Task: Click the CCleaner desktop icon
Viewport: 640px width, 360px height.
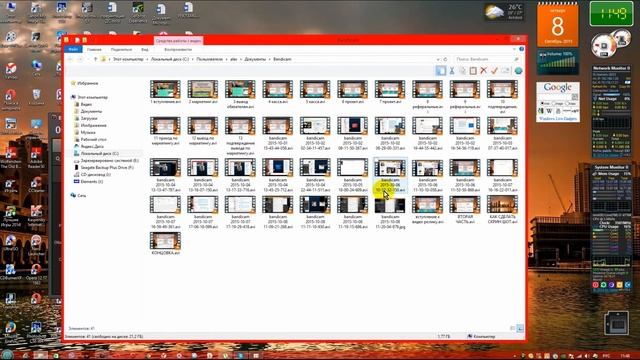Action: (36, 184)
